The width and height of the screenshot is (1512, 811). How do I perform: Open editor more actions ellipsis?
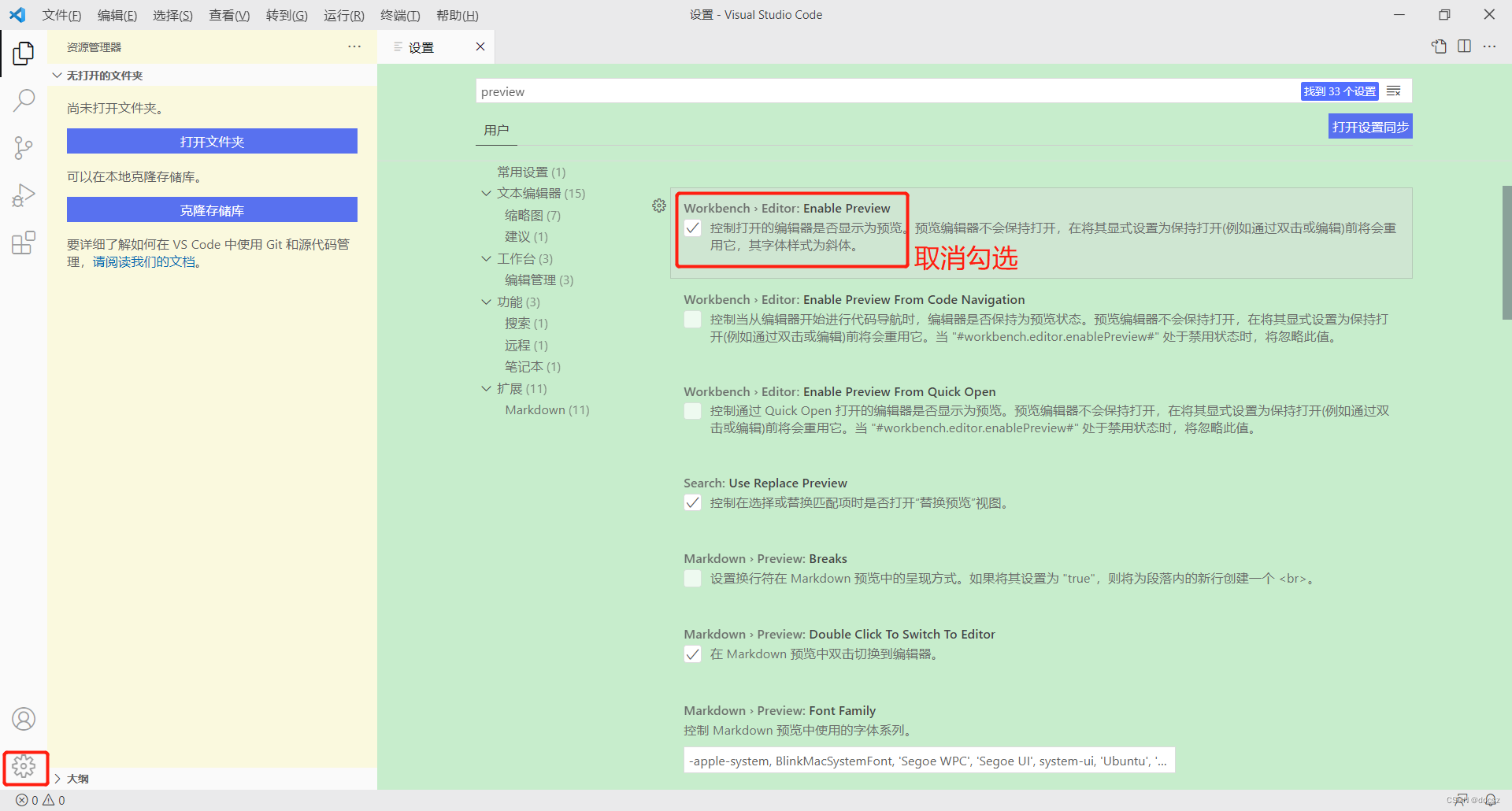[1489, 46]
